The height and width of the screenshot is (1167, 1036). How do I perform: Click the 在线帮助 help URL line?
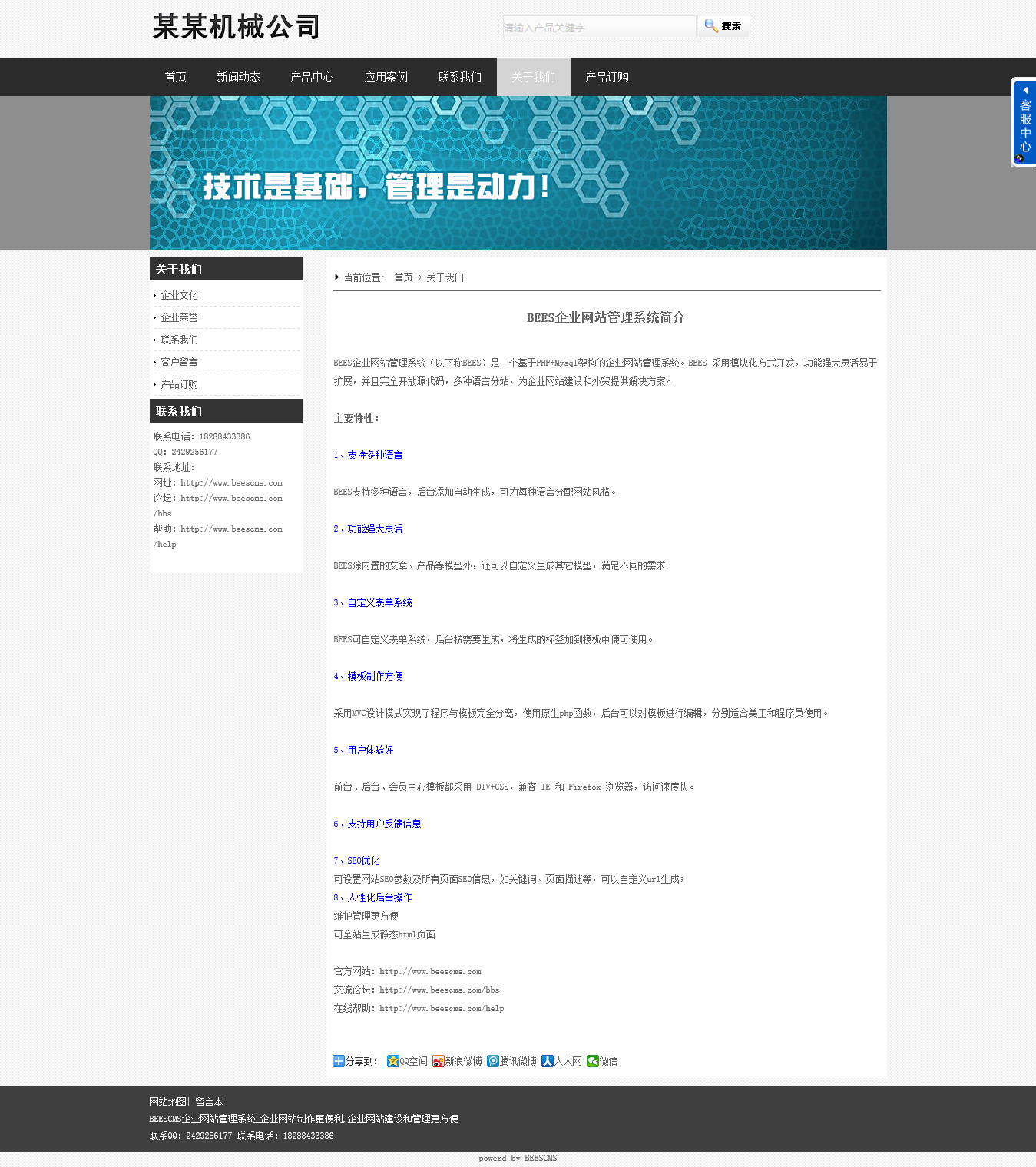(419, 1008)
